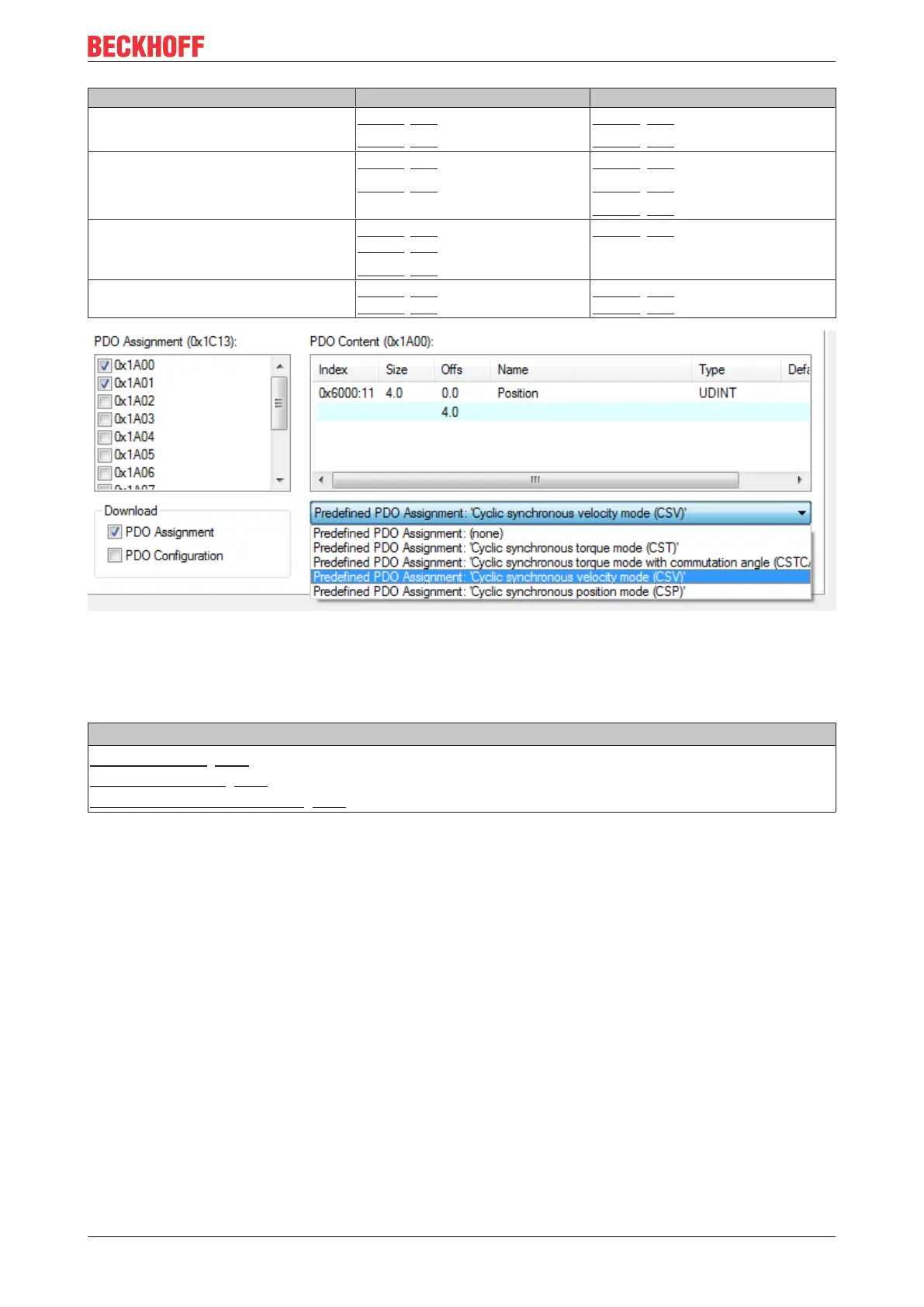The width and height of the screenshot is (924, 1307).
Task: Open the Predefined PDO Assignment dropdown arrow
Action: 801,513
